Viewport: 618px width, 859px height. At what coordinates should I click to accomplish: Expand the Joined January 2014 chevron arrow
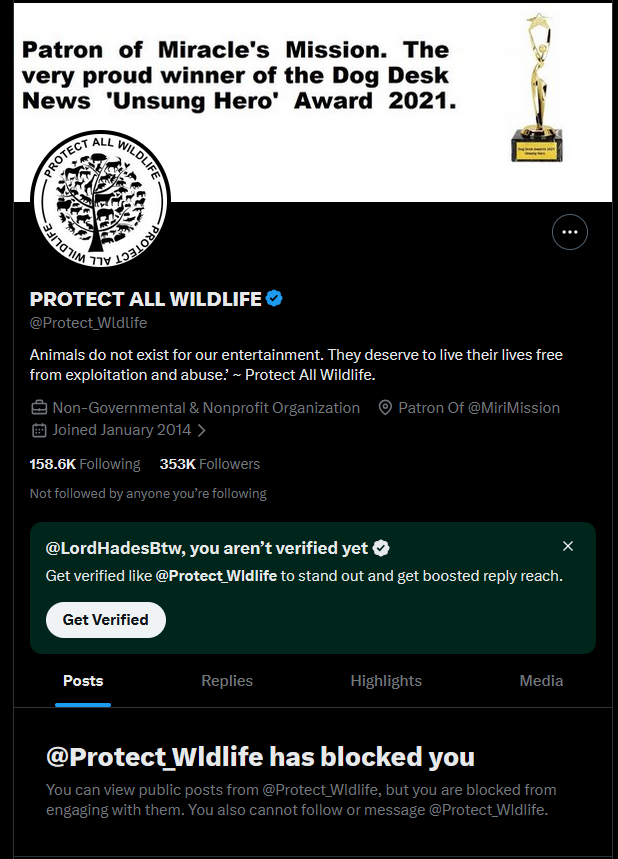click(x=202, y=431)
